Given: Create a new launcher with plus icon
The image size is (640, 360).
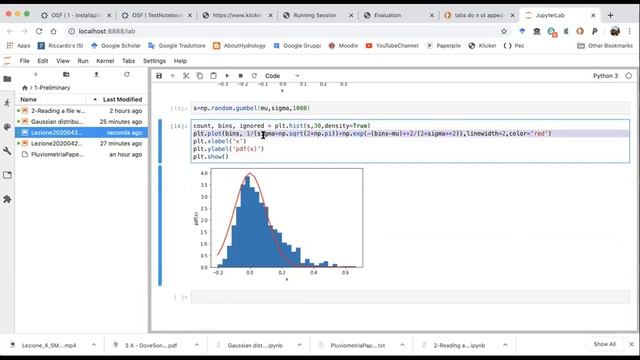Looking at the screenshot, I should [x=36, y=75].
